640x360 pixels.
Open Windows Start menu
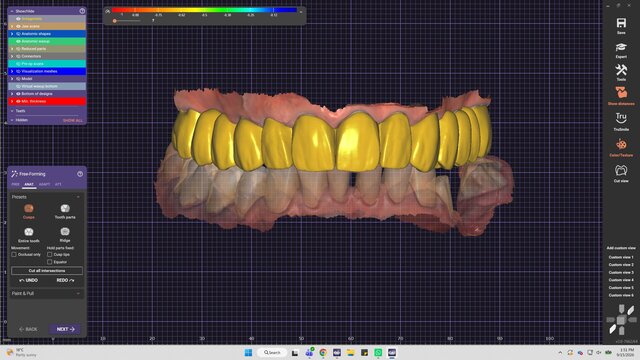coord(248,353)
